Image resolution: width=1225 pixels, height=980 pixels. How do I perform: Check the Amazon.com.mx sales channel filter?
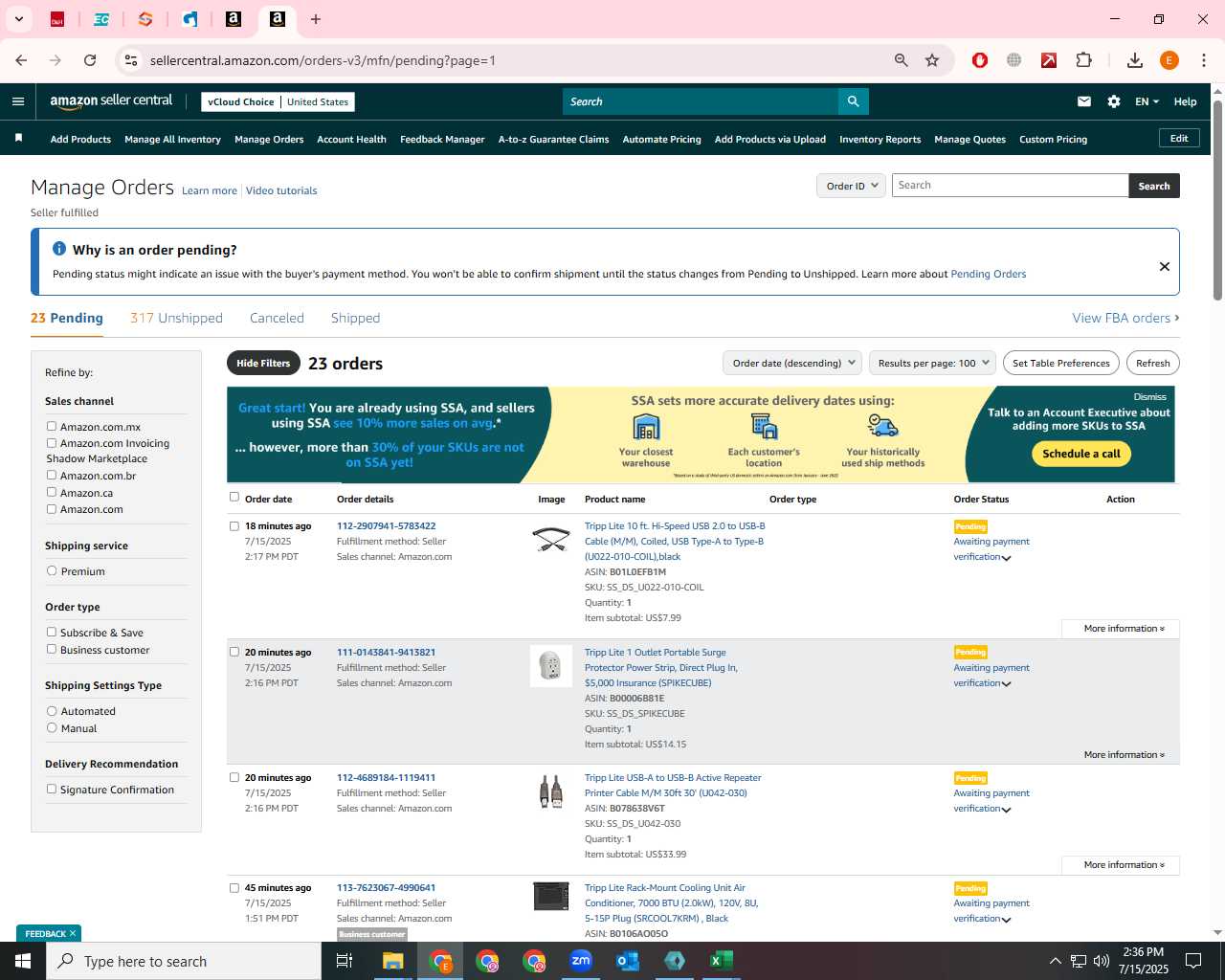click(52, 426)
